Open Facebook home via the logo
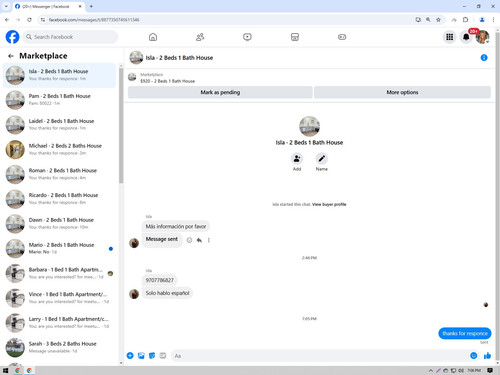500x375 pixels. (x=12, y=37)
